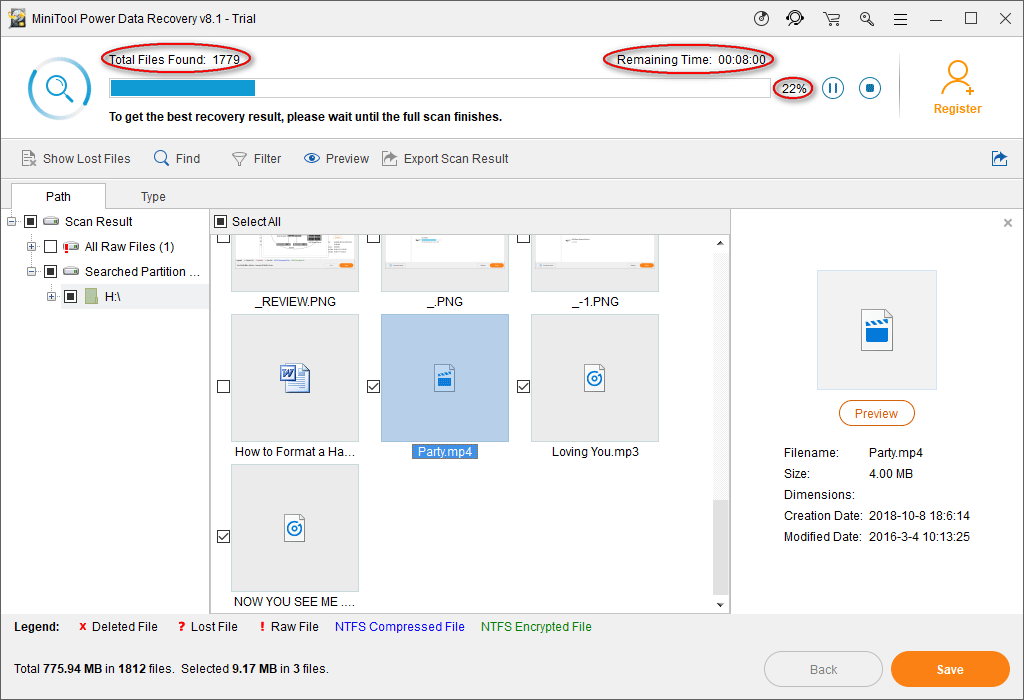Open the support headset icon
Image resolution: width=1024 pixels, height=700 pixels.
point(795,18)
